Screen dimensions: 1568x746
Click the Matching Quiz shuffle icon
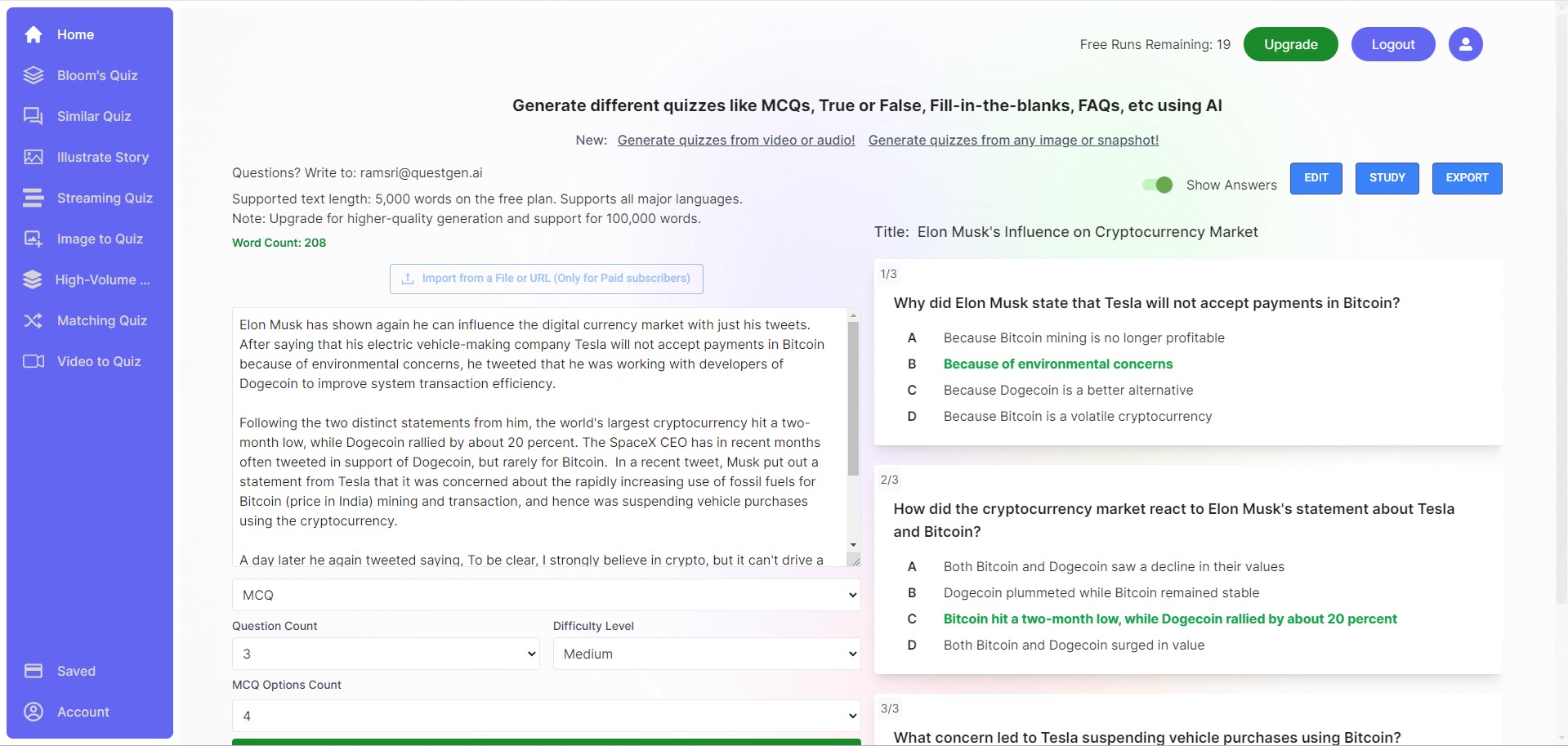coord(34,320)
